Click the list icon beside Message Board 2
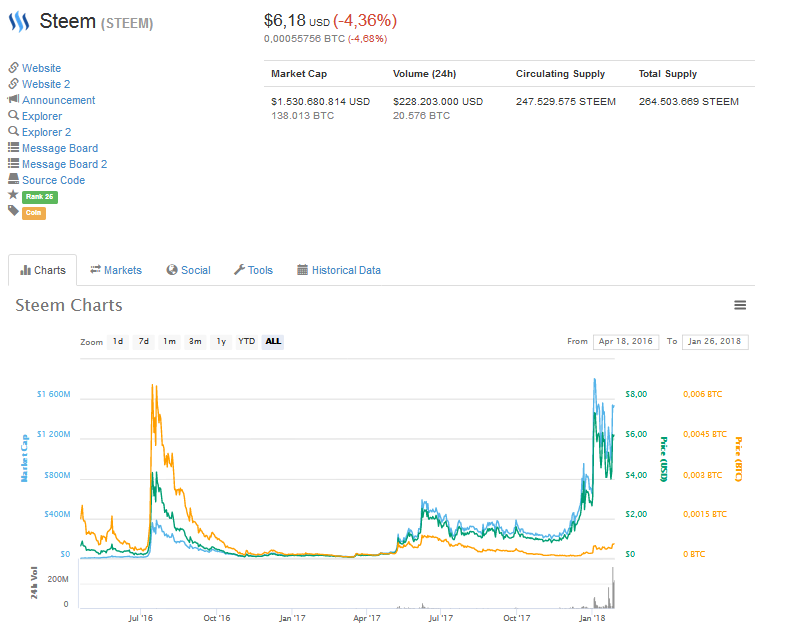Screen dimensions: 799x627 pos(13,164)
